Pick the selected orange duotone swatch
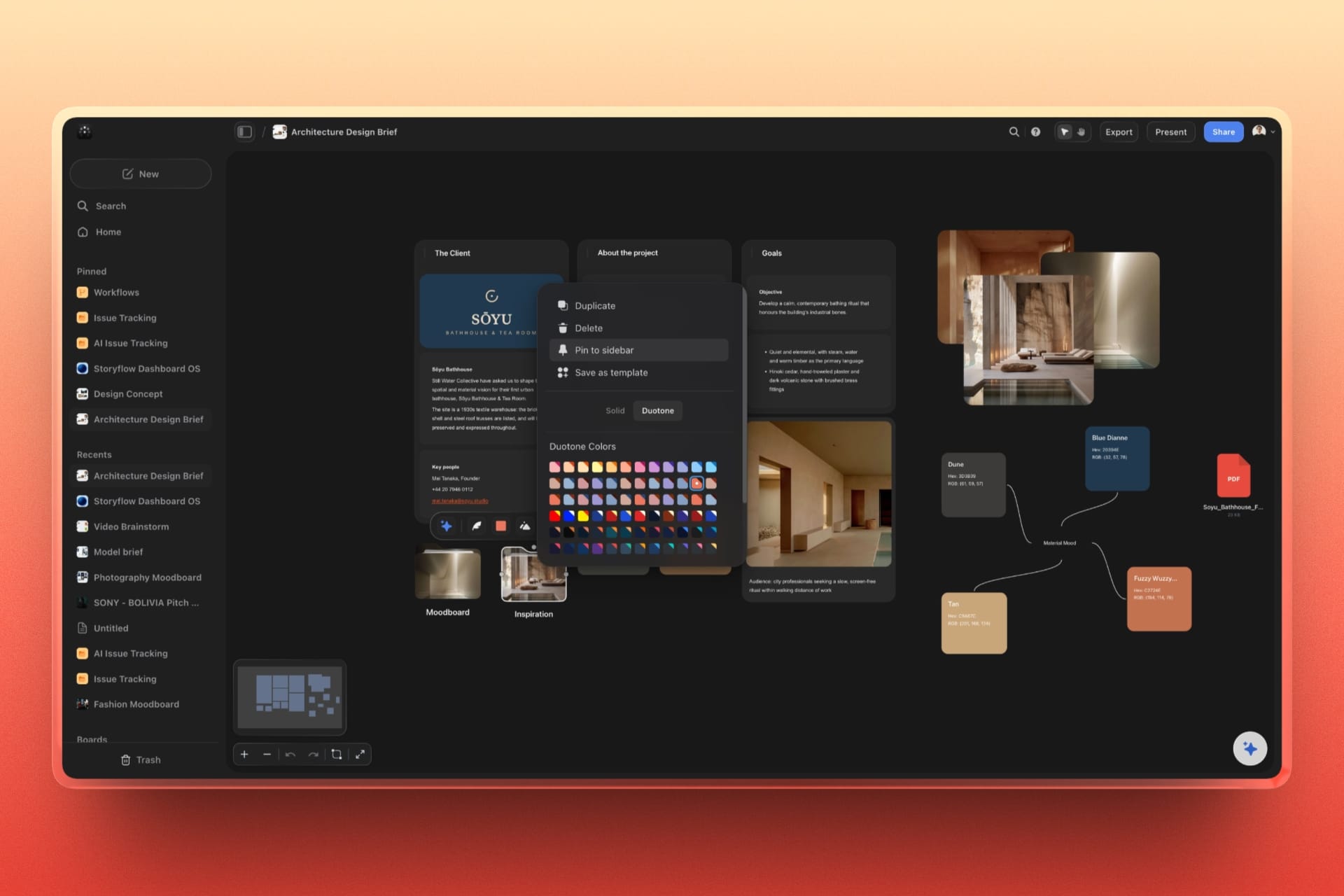 tap(696, 483)
